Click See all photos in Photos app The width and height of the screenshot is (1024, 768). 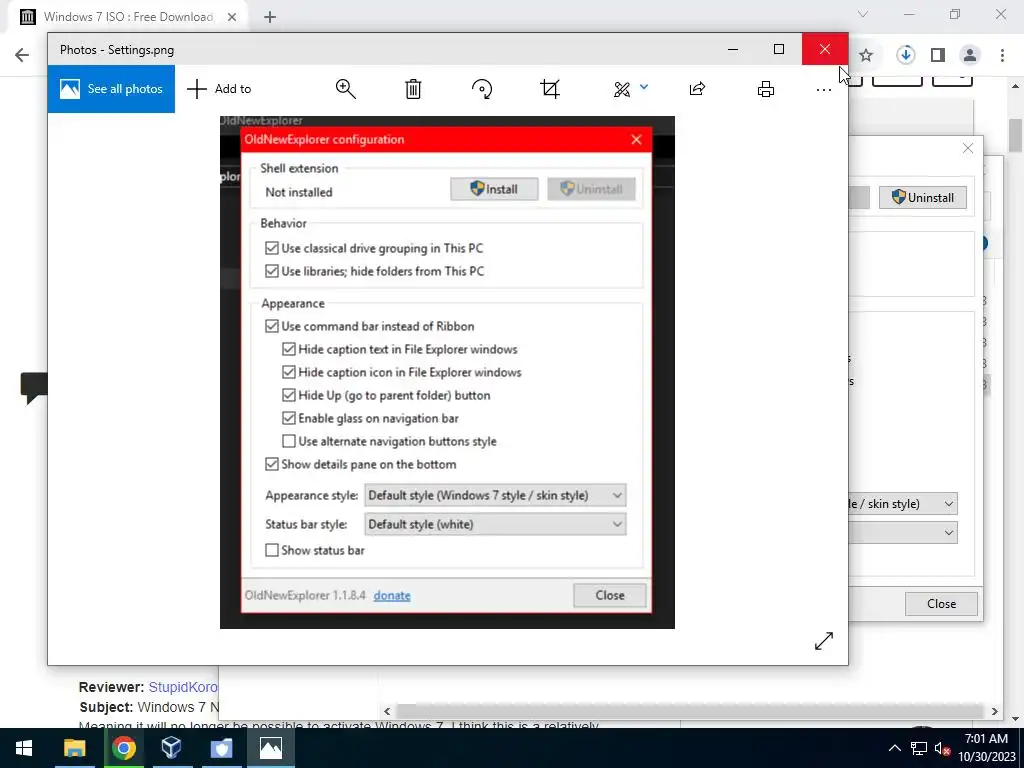click(111, 89)
